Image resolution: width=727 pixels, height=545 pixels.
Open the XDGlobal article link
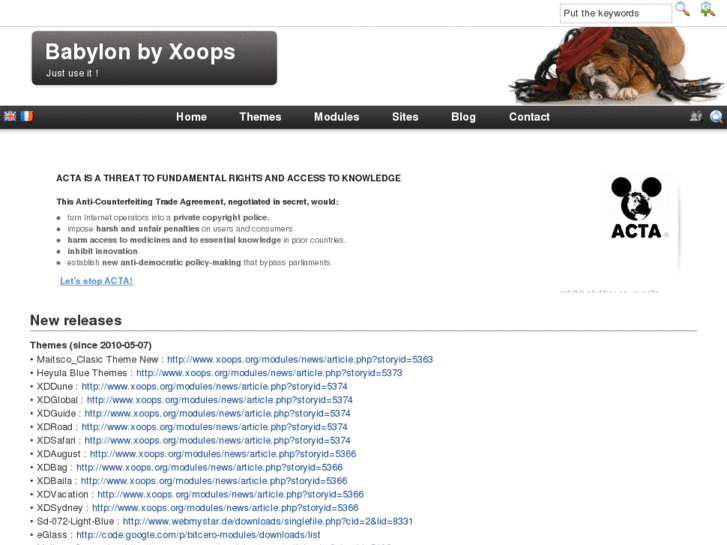[220, 400]
